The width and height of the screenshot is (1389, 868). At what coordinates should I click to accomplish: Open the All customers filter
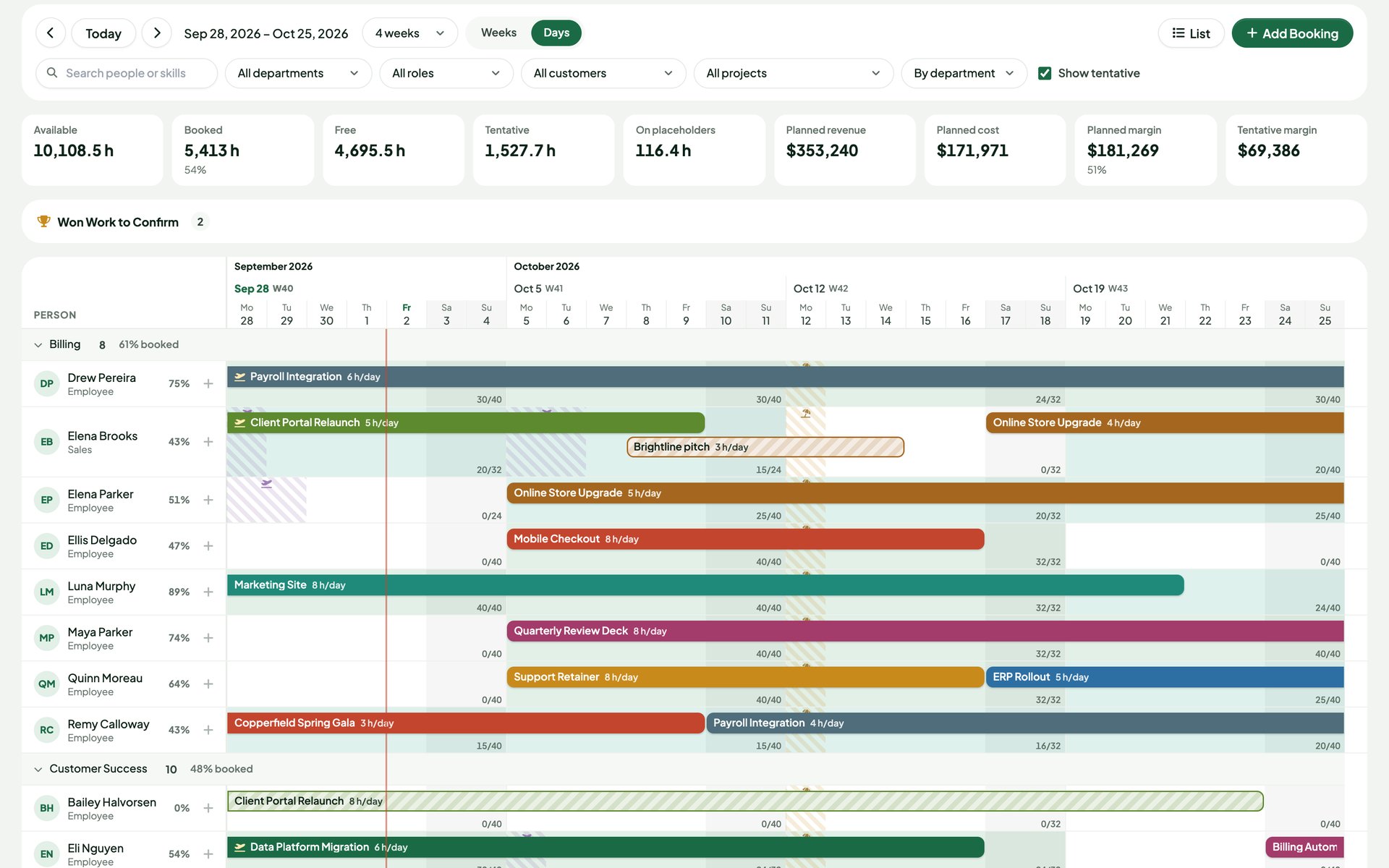[x=603, y=73]
